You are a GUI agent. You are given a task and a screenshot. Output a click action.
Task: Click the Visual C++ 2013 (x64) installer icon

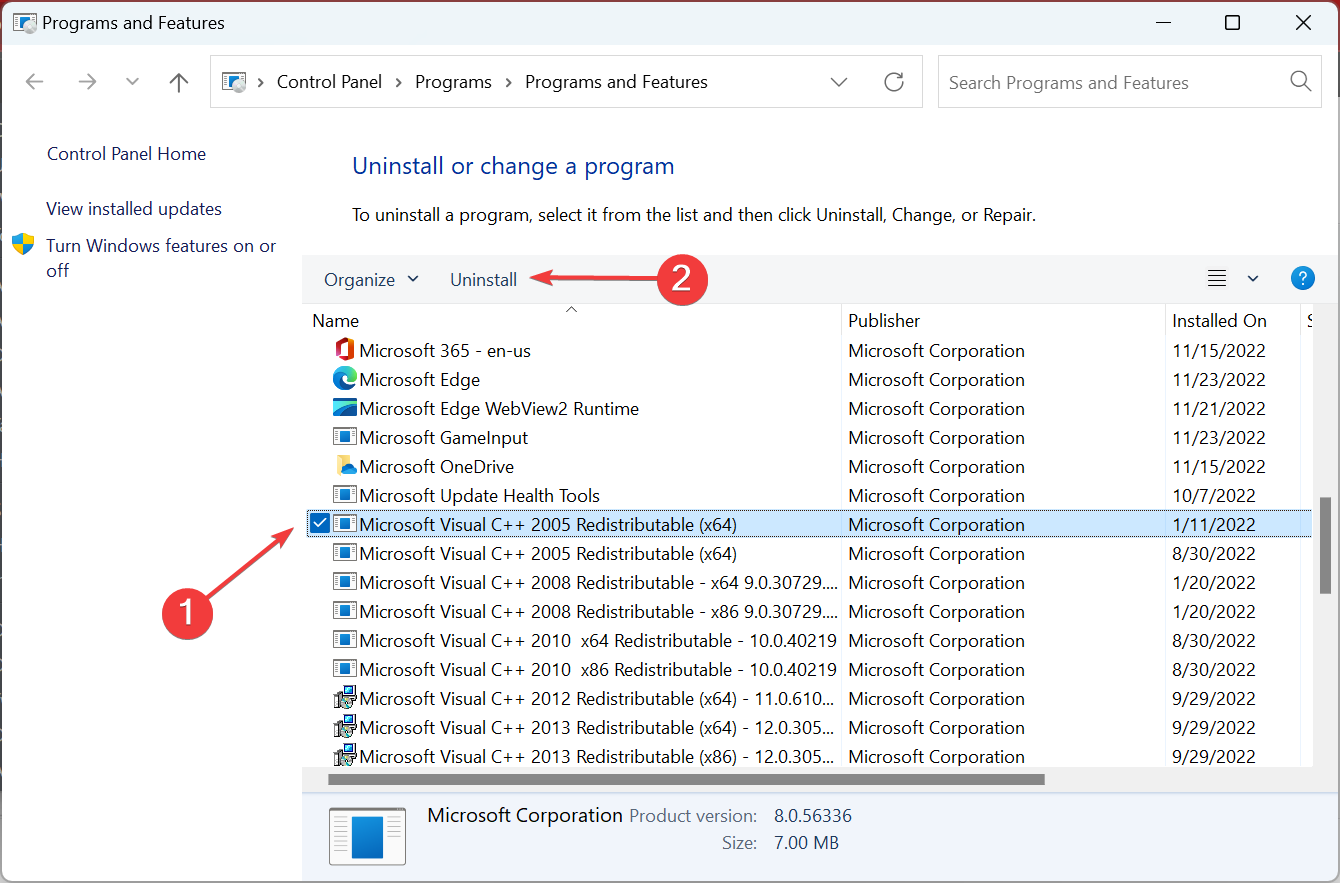pos(344,727)
